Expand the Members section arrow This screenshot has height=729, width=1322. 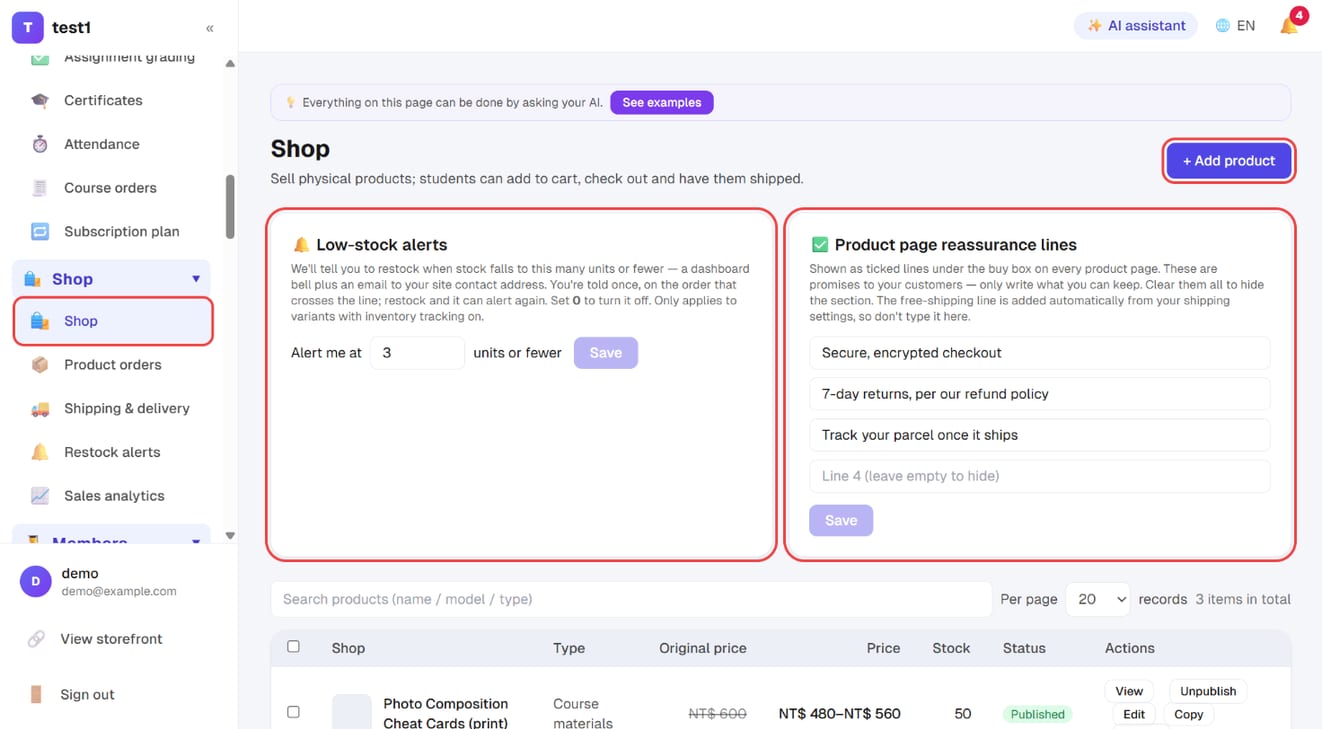pyautogui.click(x=196, y=541)
